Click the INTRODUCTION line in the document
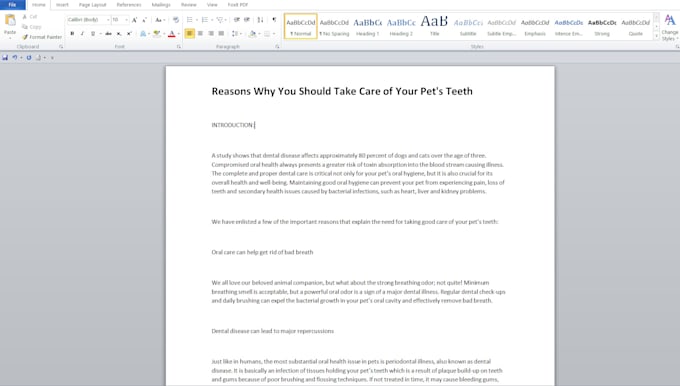This screenshot has height=386, width=680. tap(232, 125)
